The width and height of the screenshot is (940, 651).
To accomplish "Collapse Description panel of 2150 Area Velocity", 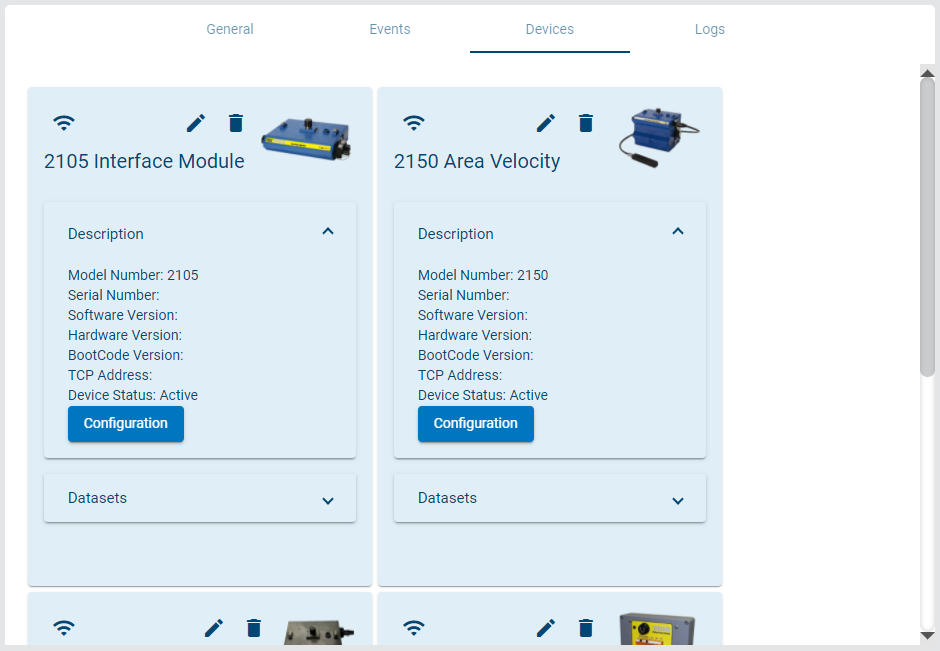I will pyautogui.click(x=678, y=231).
